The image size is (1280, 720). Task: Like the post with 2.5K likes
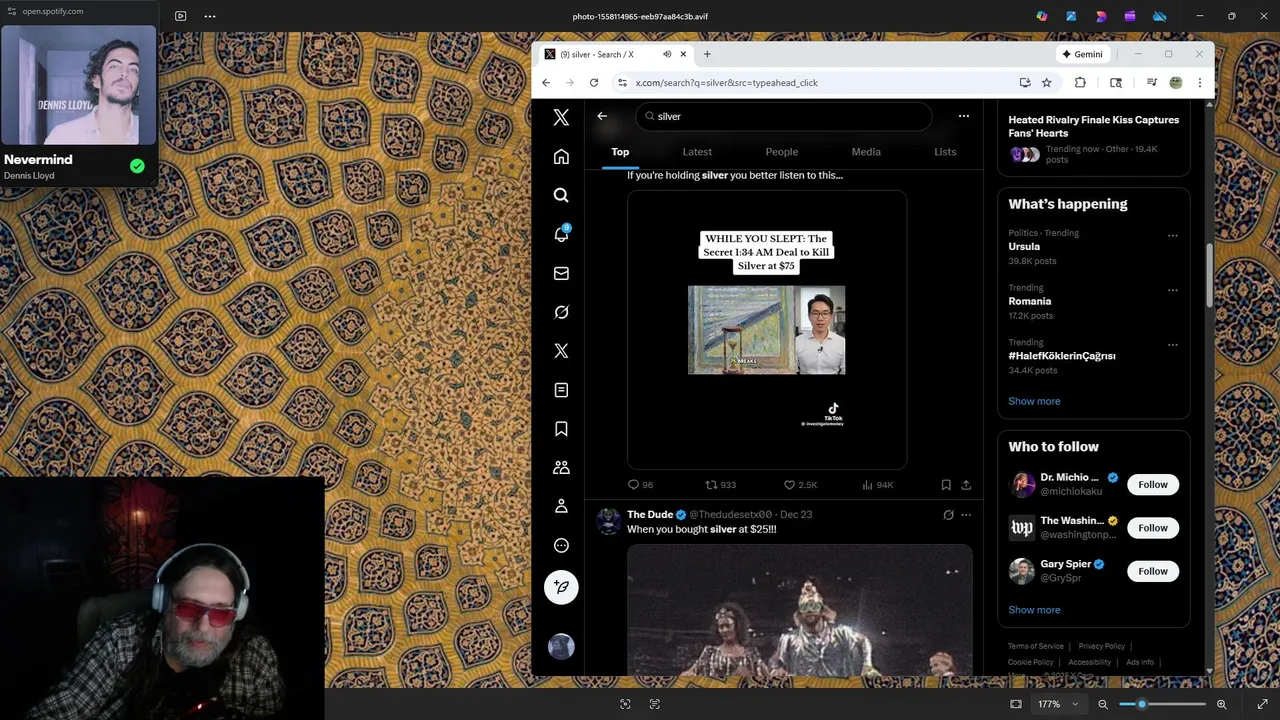coord(800,485)
